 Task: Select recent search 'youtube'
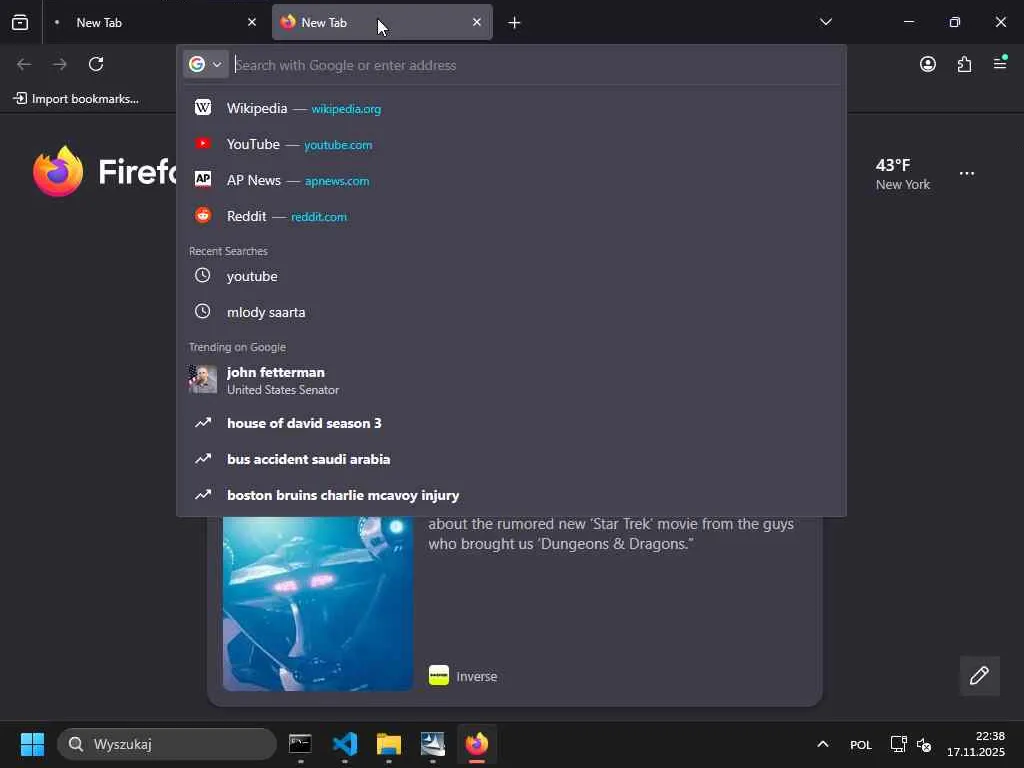511,276
